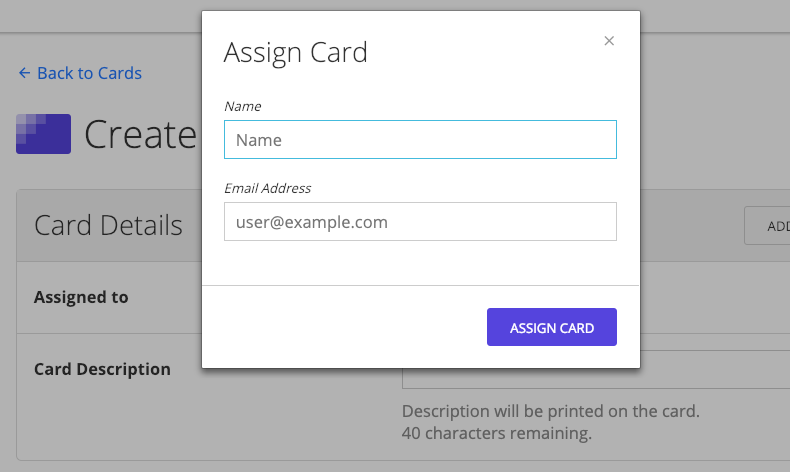Screen dimensions: 790x472
Task: Close the Assign Card dialog
Action: [x=609, y=41]
